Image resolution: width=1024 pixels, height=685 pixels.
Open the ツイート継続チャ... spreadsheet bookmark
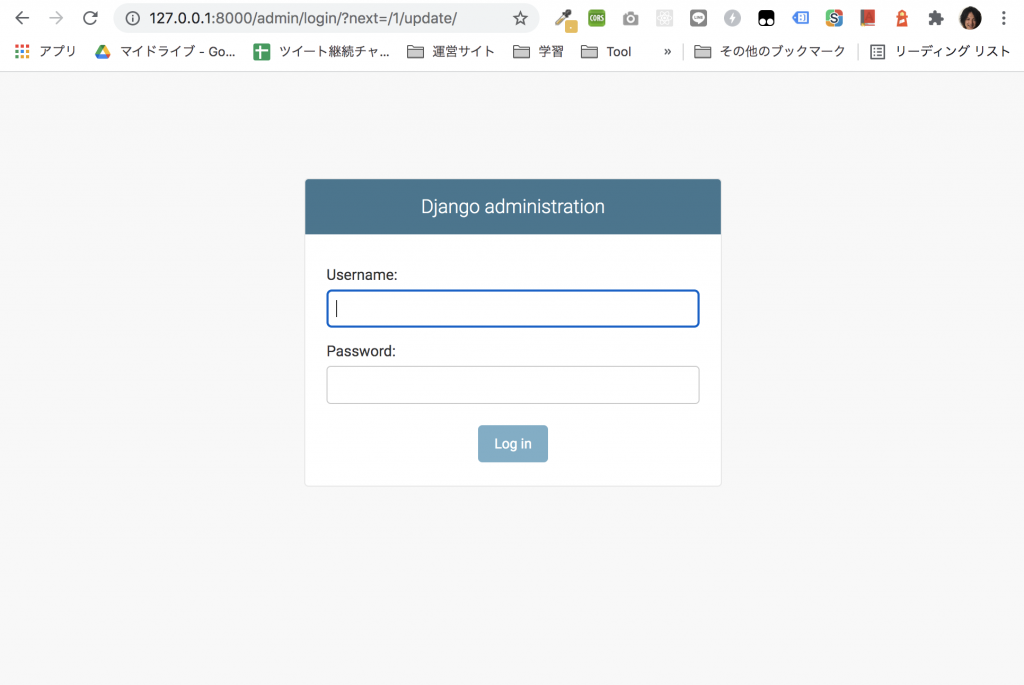[321, 52]
